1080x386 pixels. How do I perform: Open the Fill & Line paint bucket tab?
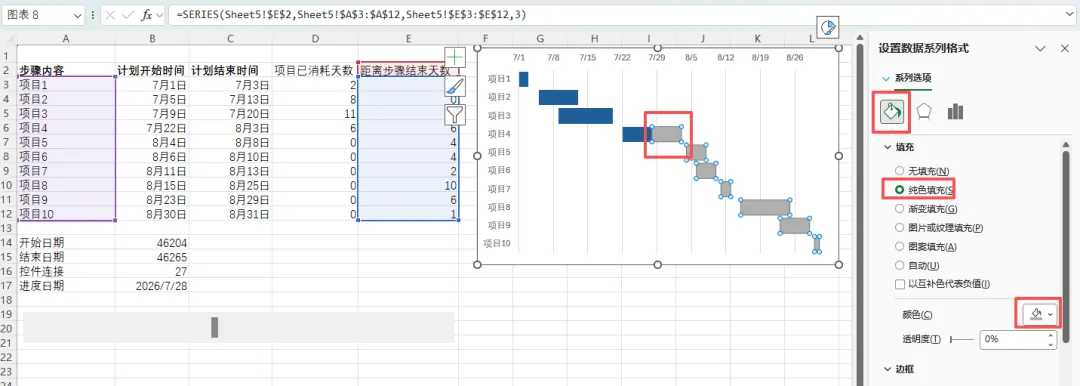pyautogui.click(x=893, y=111)
